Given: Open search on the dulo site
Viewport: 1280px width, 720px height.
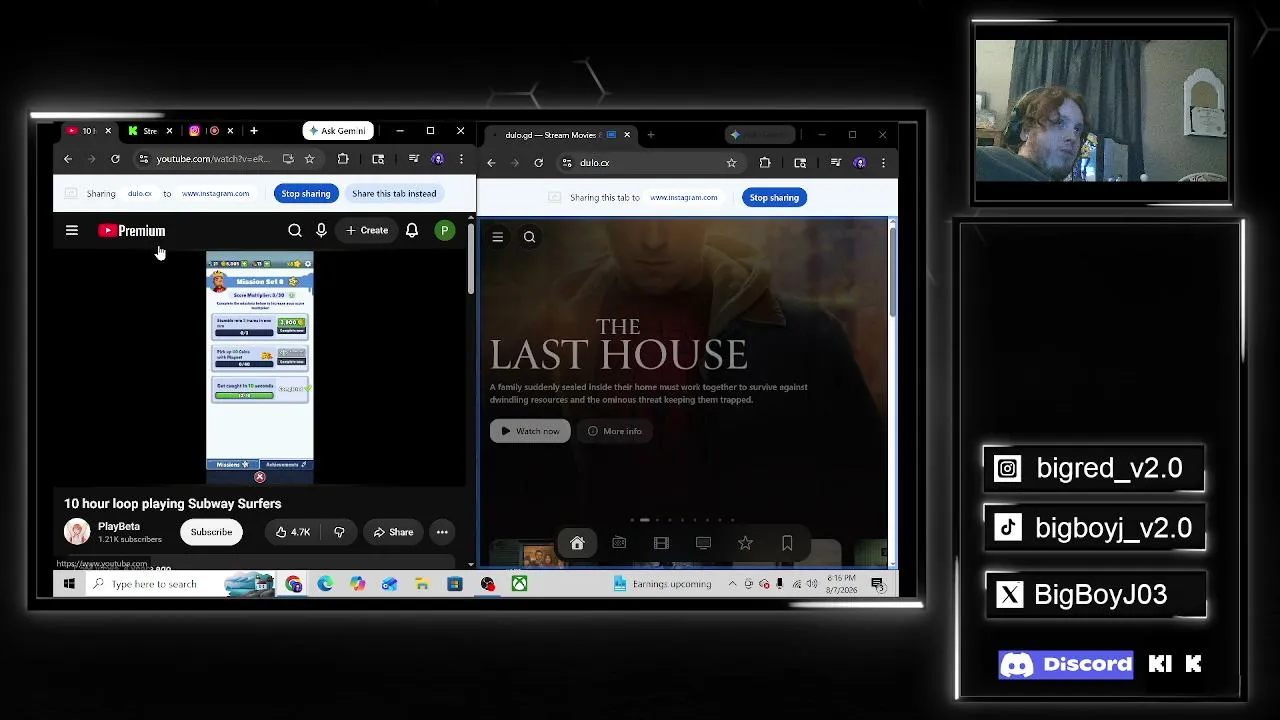Looking at the screenshot, I should (529, 237).
